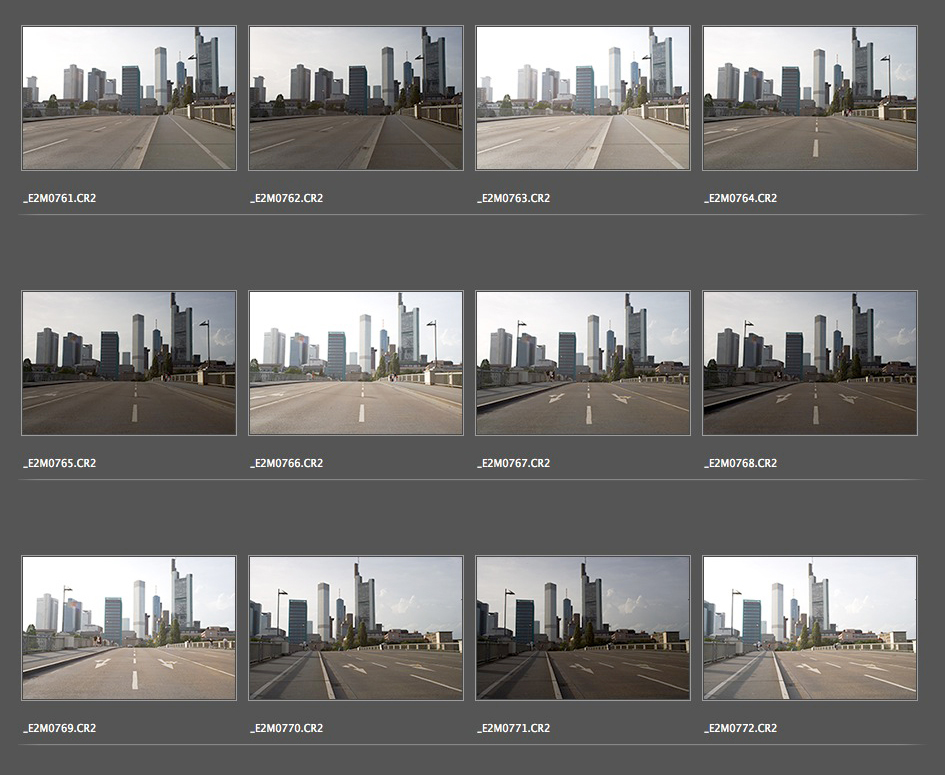Viewport: 945px width, 775px height.
Task: Select the _E2M0764.CR2 filename label
Action: pos(740,198)
